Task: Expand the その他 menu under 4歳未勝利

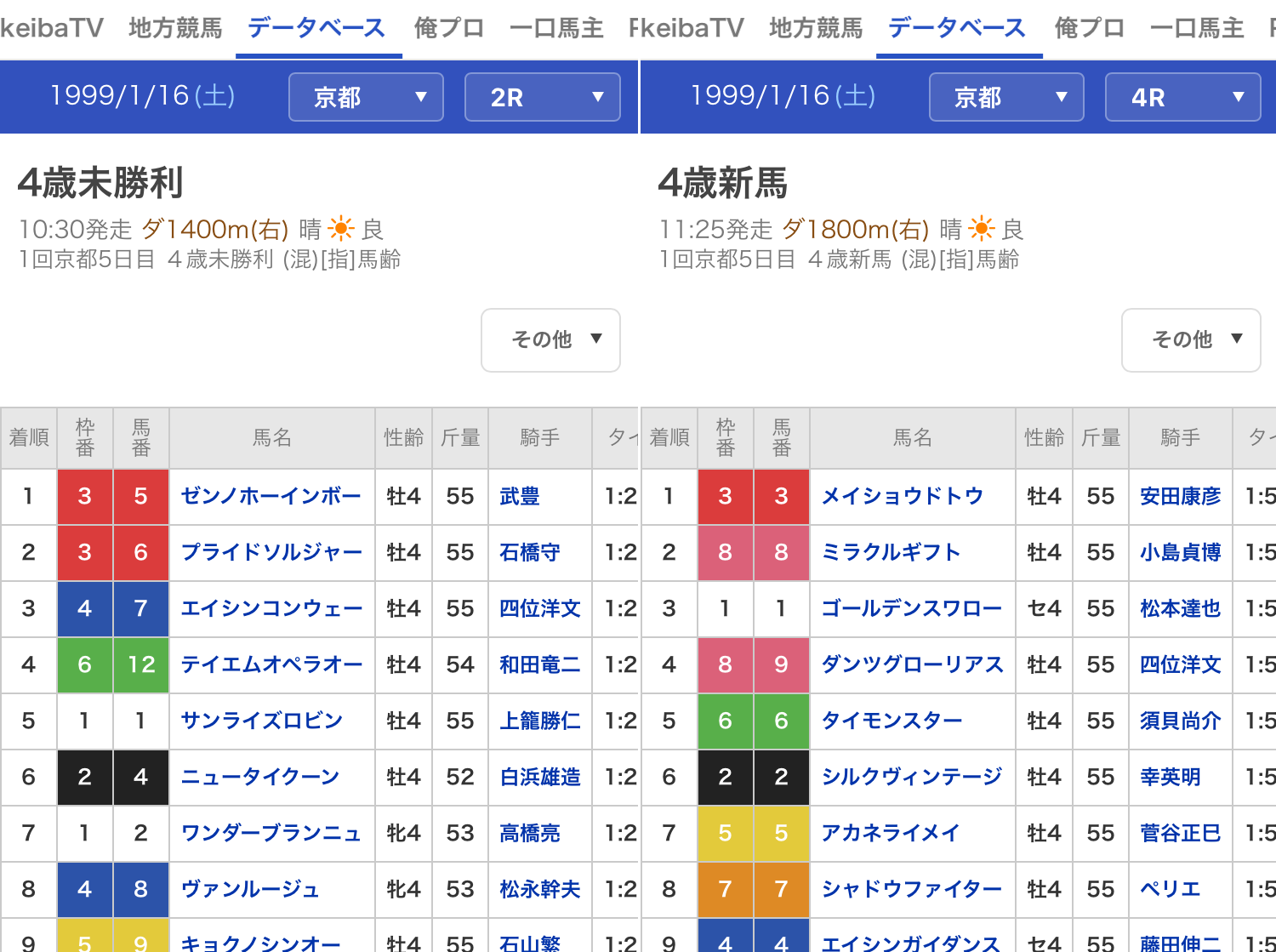Action: 550,340
